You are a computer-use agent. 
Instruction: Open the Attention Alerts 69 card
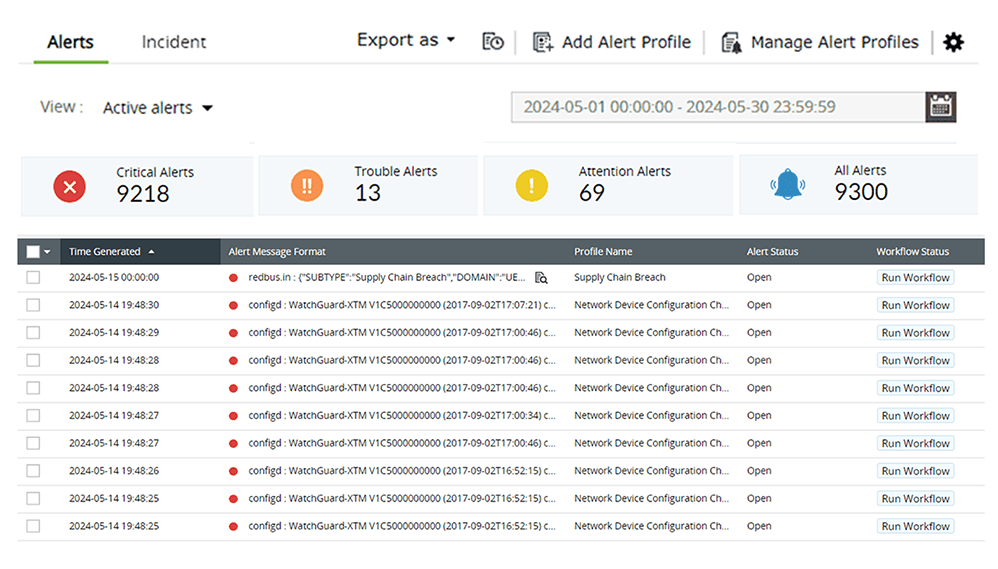608,186
